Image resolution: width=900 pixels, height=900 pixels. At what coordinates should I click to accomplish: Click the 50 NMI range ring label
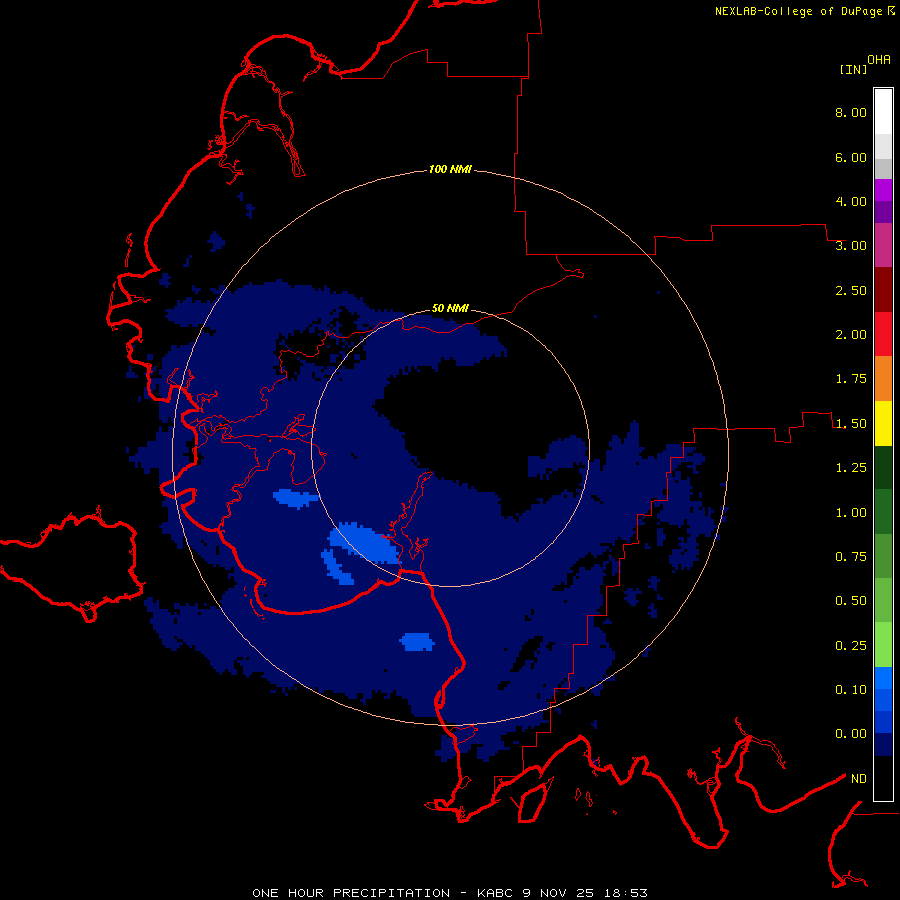450,309
